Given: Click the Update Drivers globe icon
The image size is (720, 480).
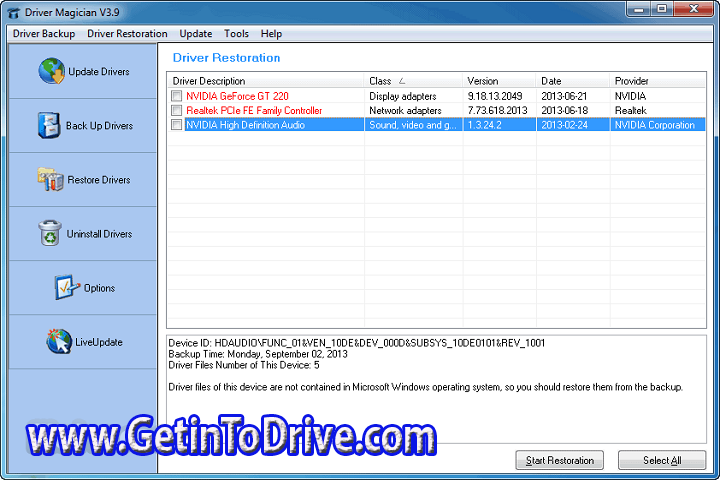Looking at the screenshot, I should pos(51,71).
